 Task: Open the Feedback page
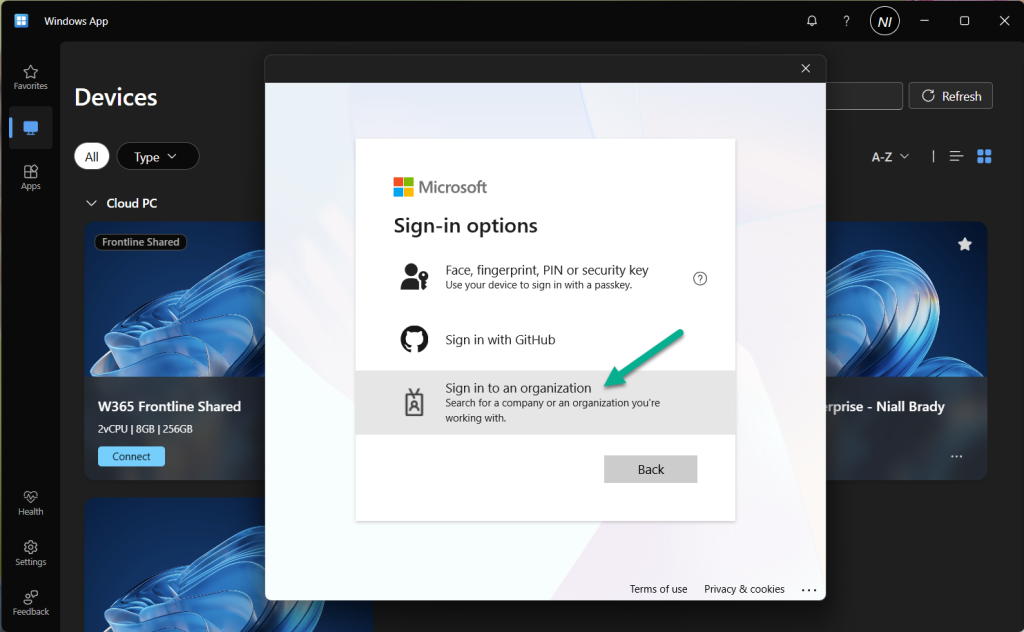pyautogui.click(x=30, y=602)
